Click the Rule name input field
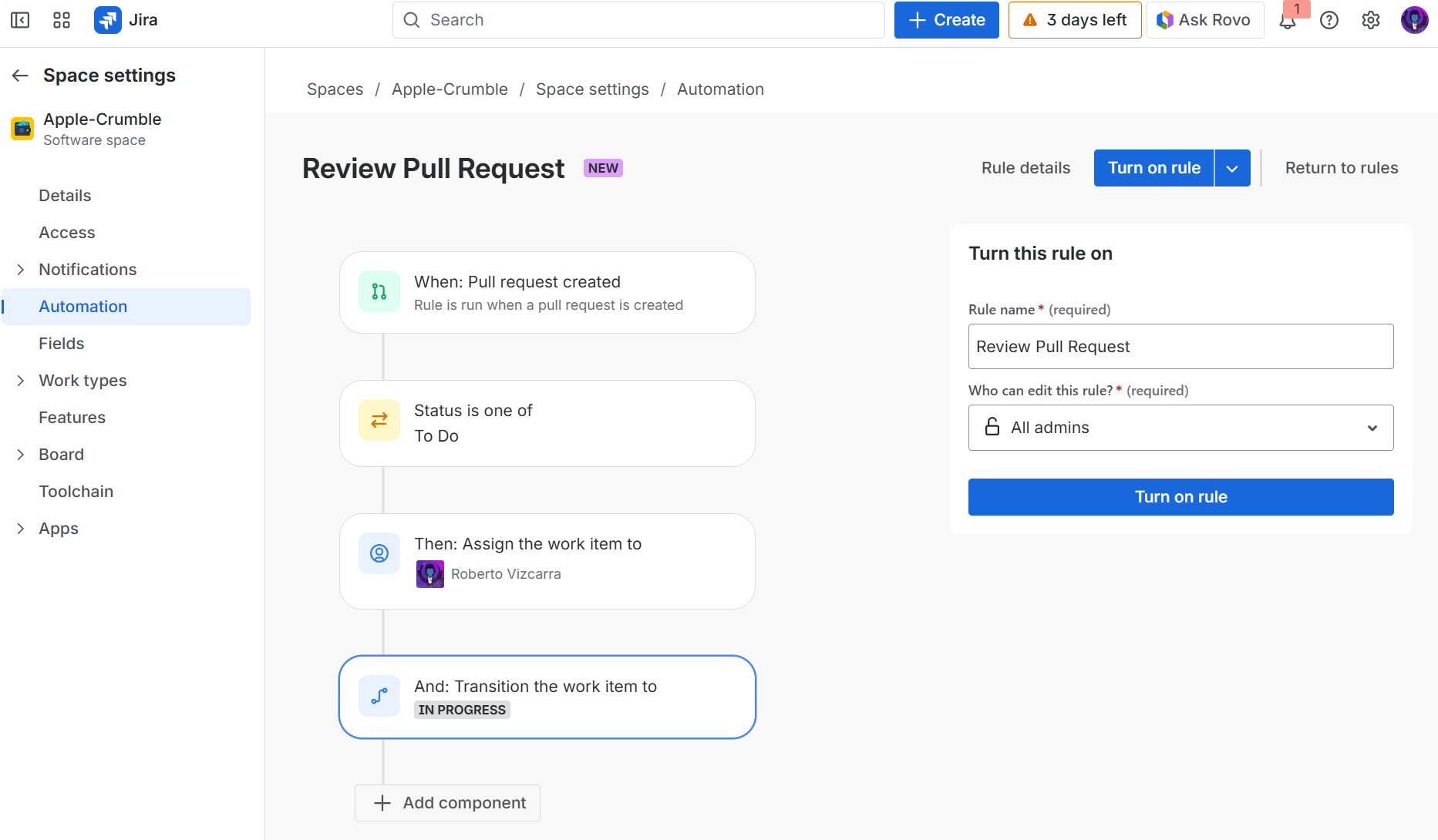Image resolution: width=1438 pixels, height=840 pixels. pos(1180,347)
